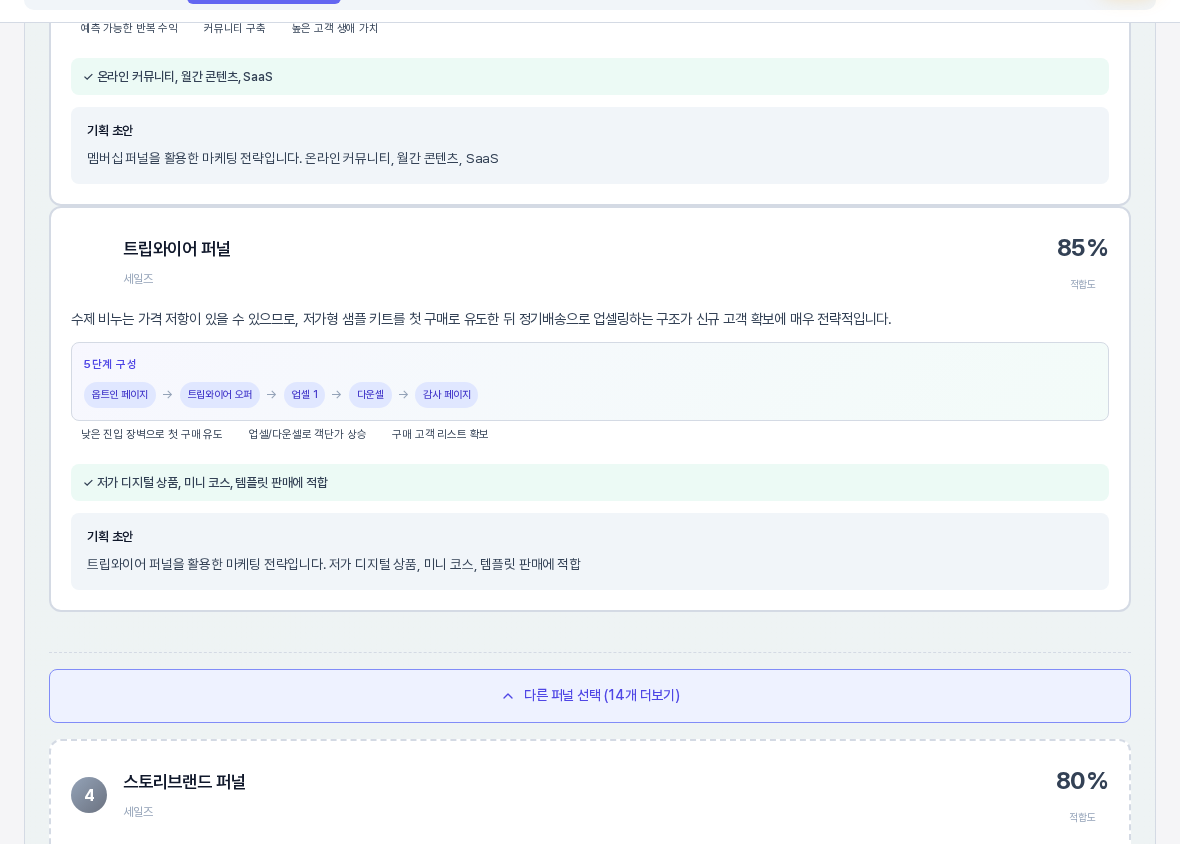
Task: Click 적합도 label under 80%
Action: coord(1082,818)
